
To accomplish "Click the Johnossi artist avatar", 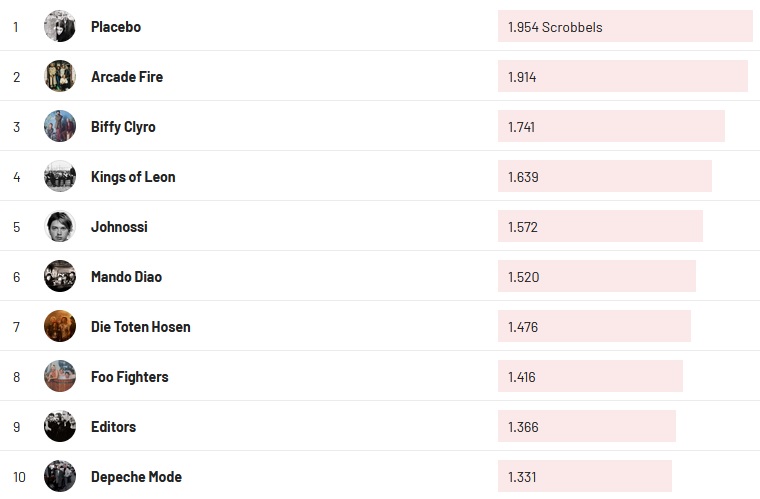I will (60, 227).
